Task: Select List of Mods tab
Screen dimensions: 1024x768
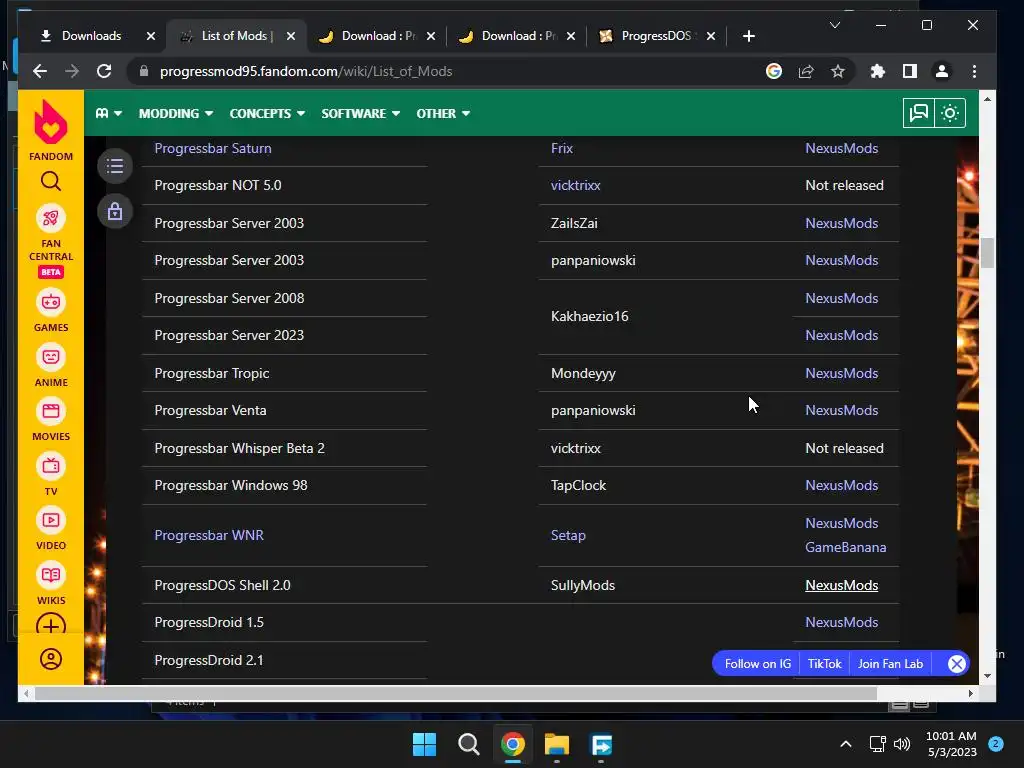Action: 236,36
